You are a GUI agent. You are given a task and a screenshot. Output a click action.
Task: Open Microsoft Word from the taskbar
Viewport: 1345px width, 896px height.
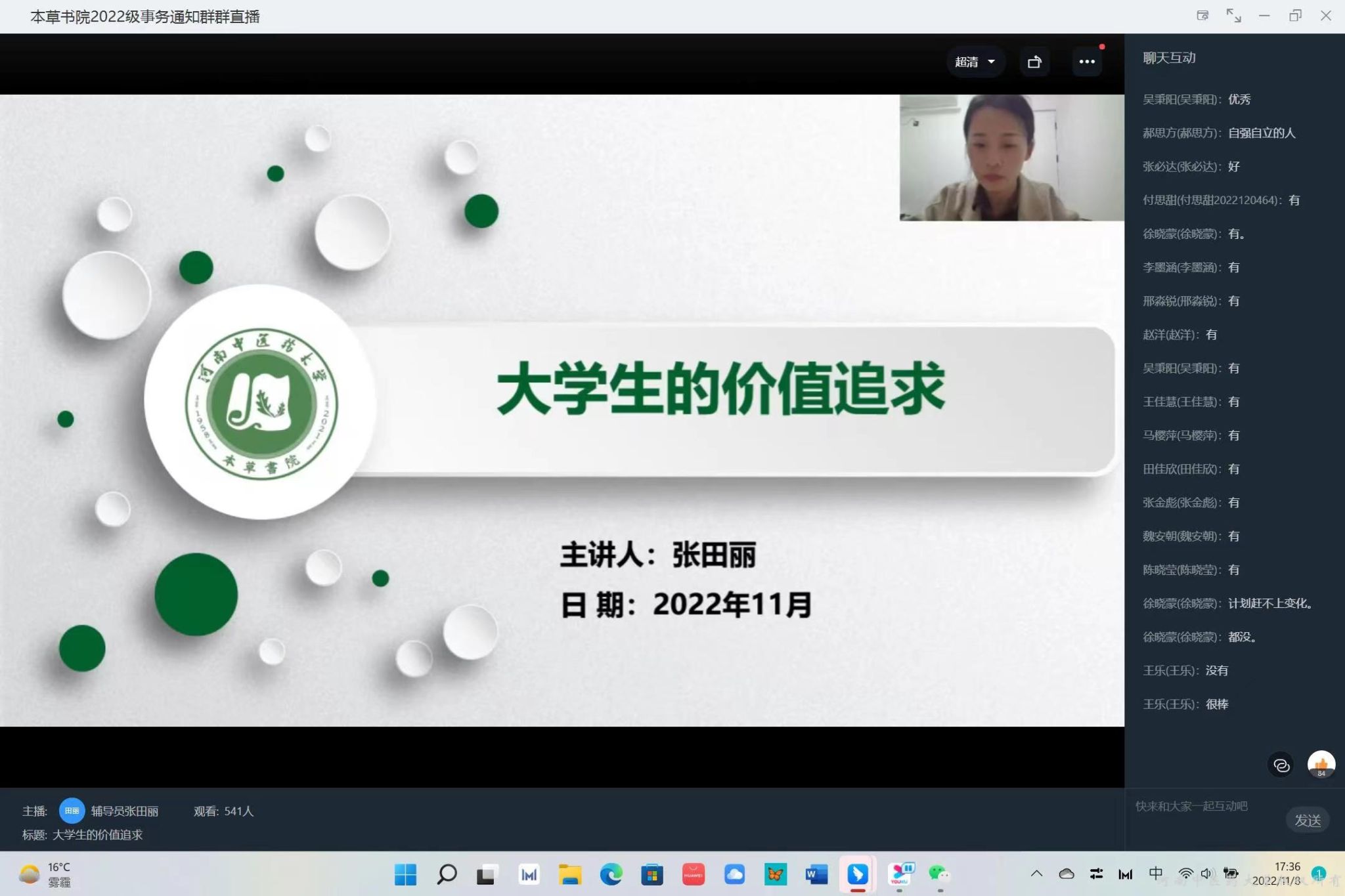click(x=816, y=874)
